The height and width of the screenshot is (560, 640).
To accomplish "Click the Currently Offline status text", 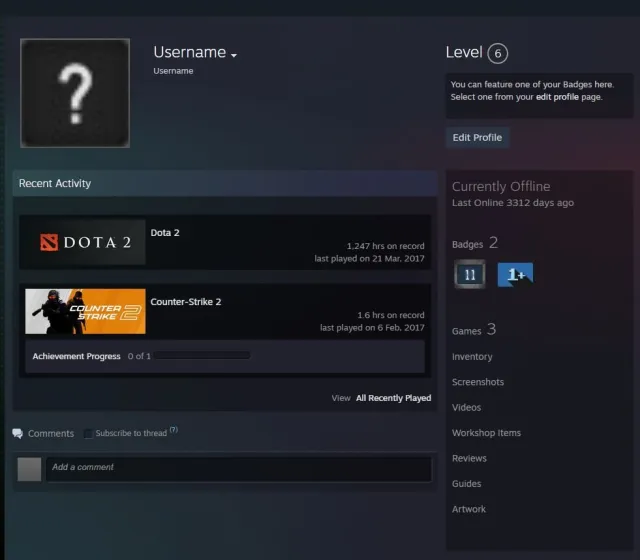I will [x=501, y=187].
